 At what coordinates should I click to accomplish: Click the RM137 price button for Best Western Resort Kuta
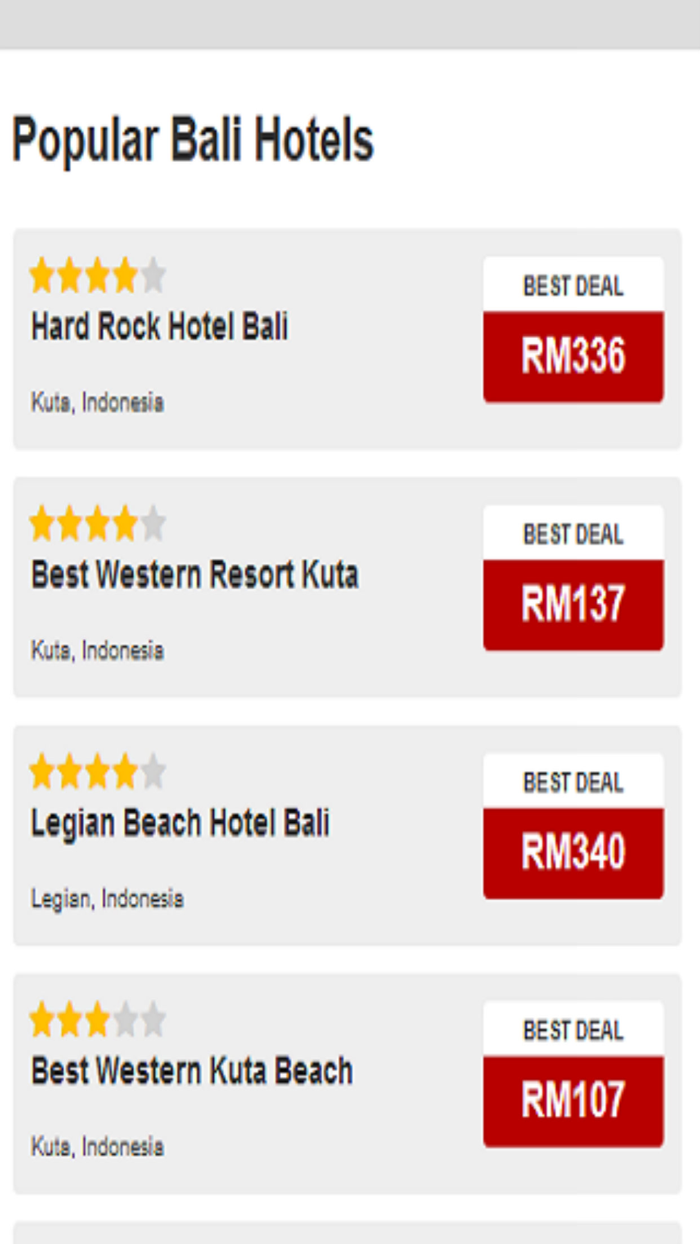tap(572, 604)
